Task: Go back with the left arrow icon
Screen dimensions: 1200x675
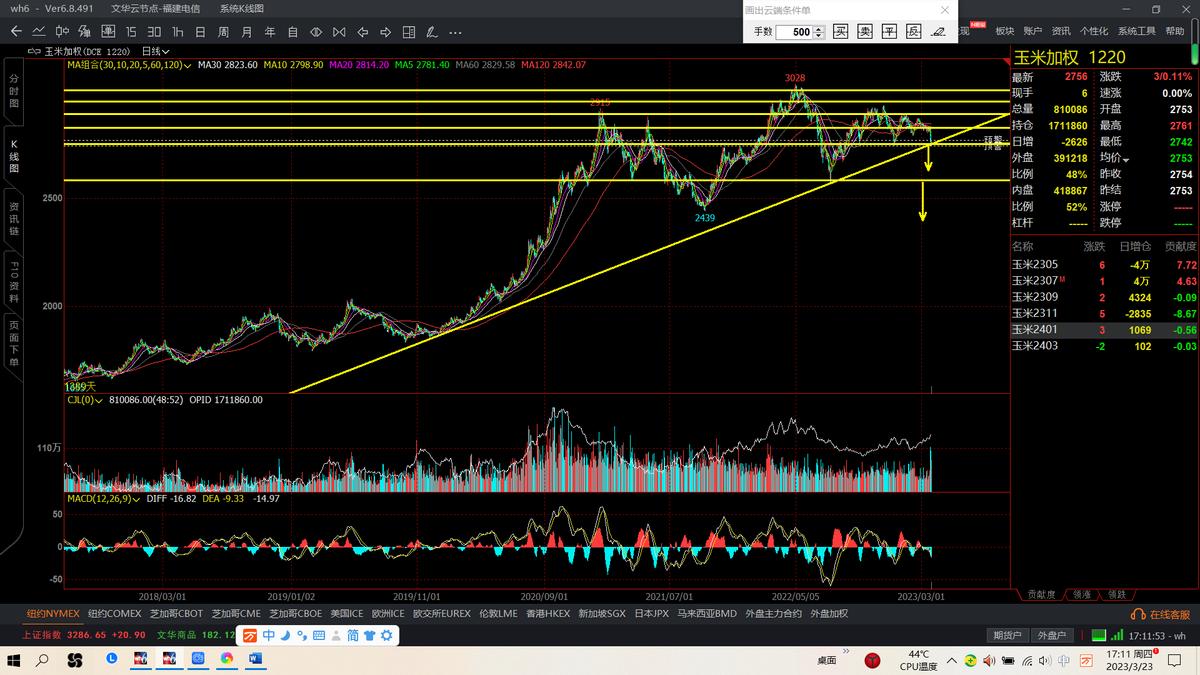Action: pyautogui.click(x=14, y=31)
